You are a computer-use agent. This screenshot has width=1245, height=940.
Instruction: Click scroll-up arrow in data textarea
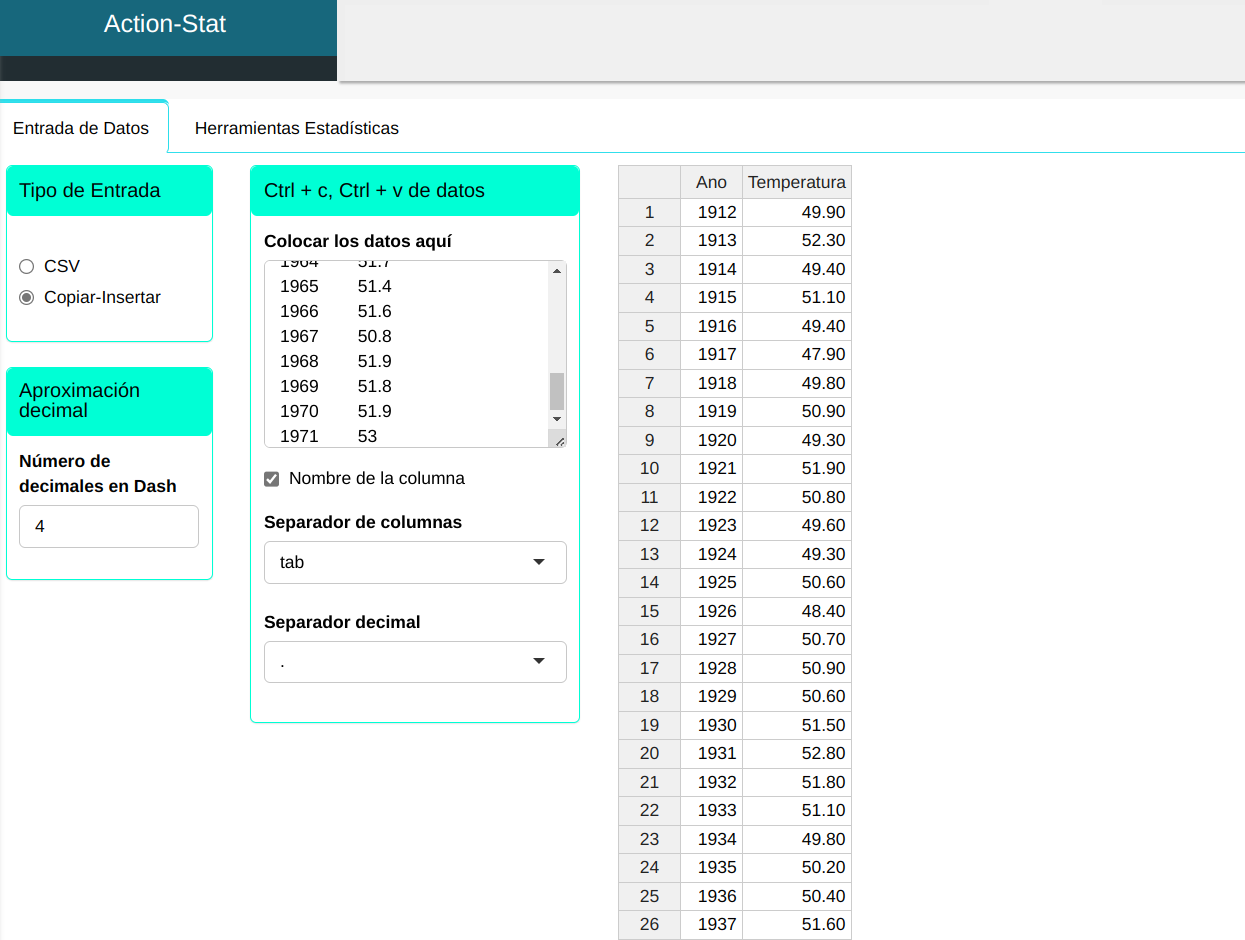(557, 270)
